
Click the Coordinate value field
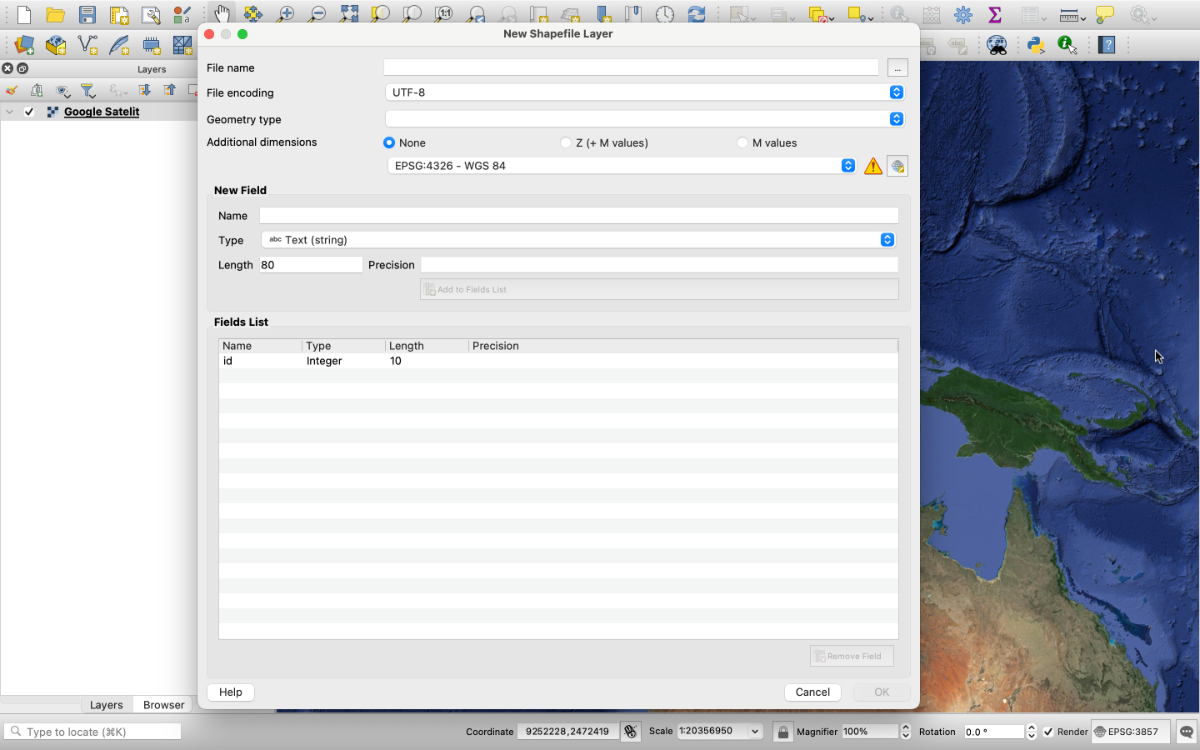568,732
